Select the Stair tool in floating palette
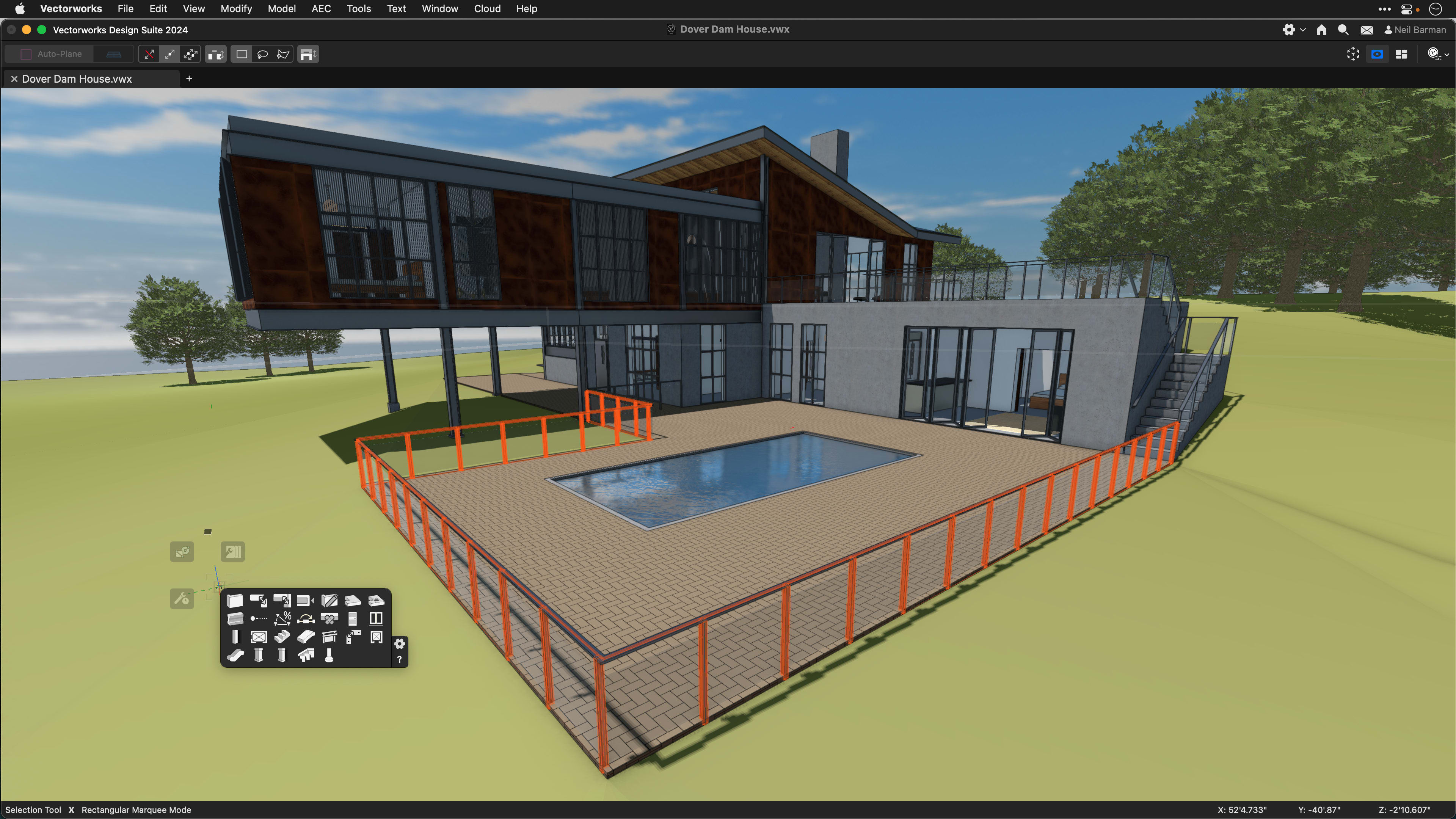The width and height of the screenshot is (1456, 819). (x=282, y=637)
